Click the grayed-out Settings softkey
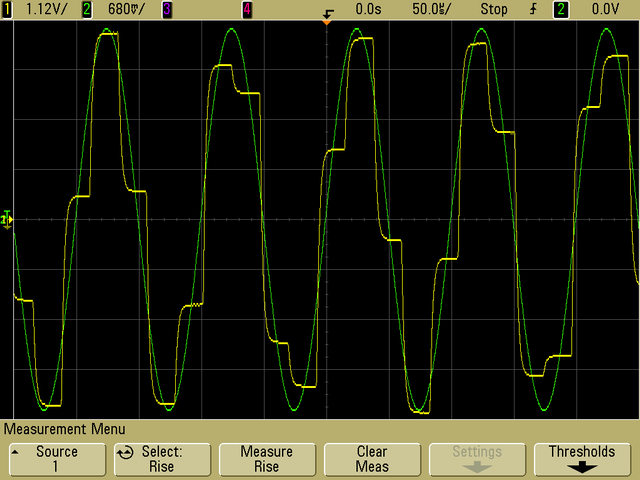This screenshot has width=640, height=480. pyautogui.click(x=477, y=460)
